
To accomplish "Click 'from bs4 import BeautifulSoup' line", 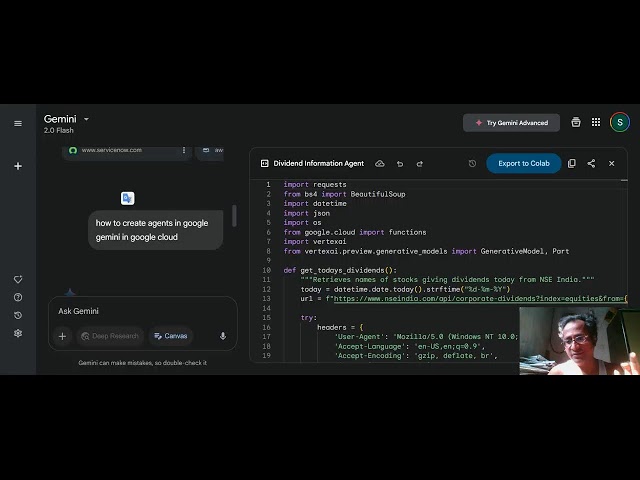I will [x=344, y=194].
